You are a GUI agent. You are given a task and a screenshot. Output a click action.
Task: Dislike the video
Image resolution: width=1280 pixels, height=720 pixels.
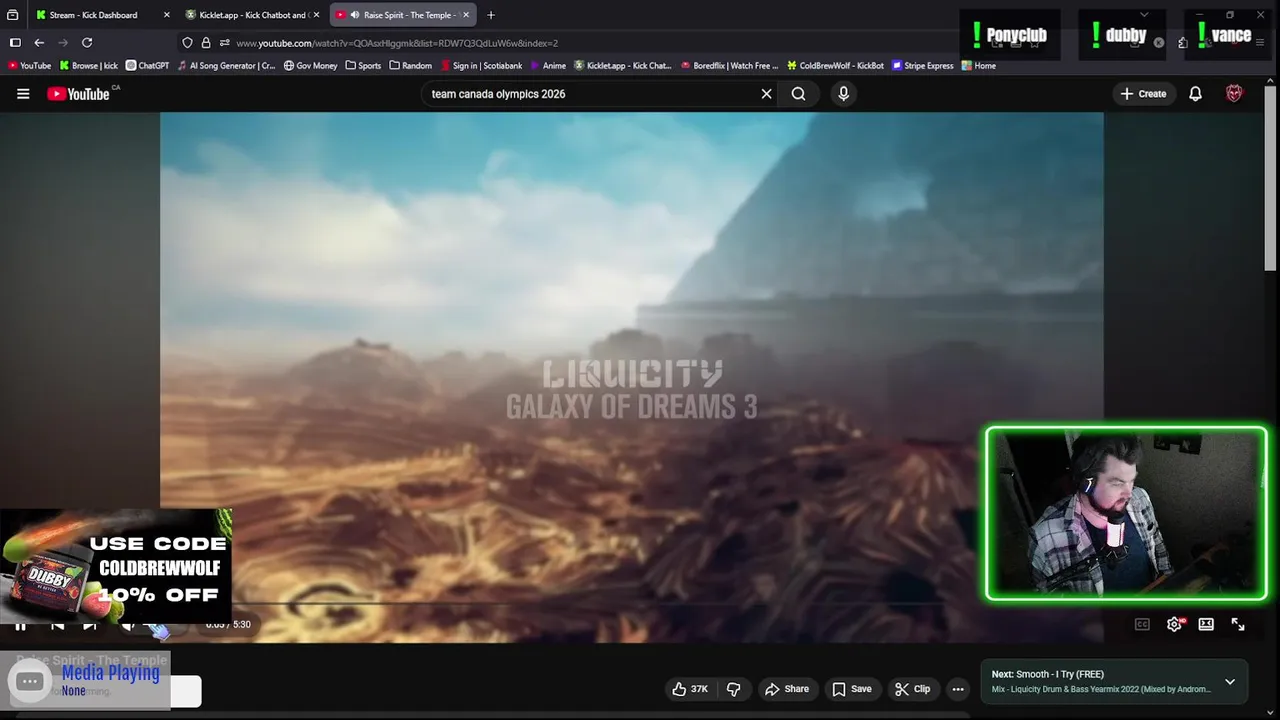coord(734,689)
